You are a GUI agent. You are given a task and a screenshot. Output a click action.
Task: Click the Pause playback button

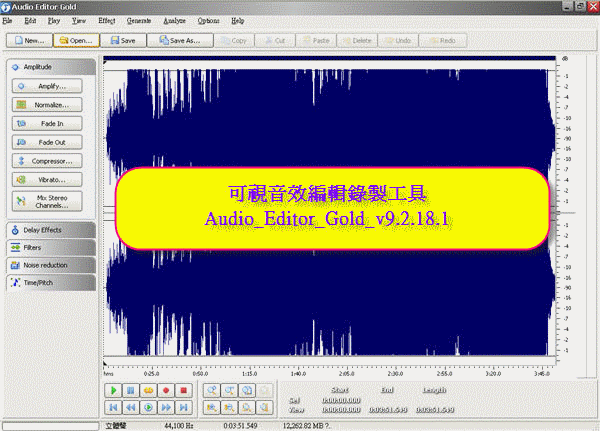(x=131, y=390)
